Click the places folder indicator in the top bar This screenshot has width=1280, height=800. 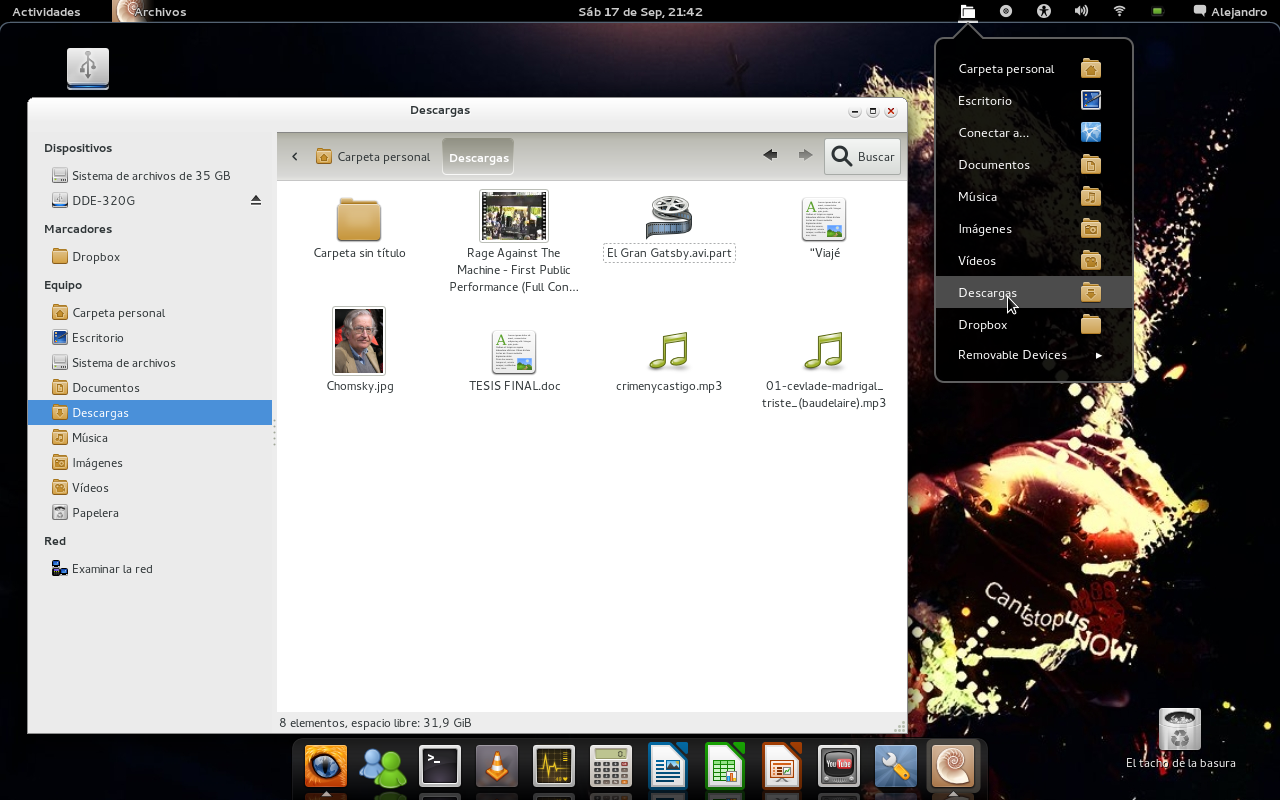(x=967, y=12)
